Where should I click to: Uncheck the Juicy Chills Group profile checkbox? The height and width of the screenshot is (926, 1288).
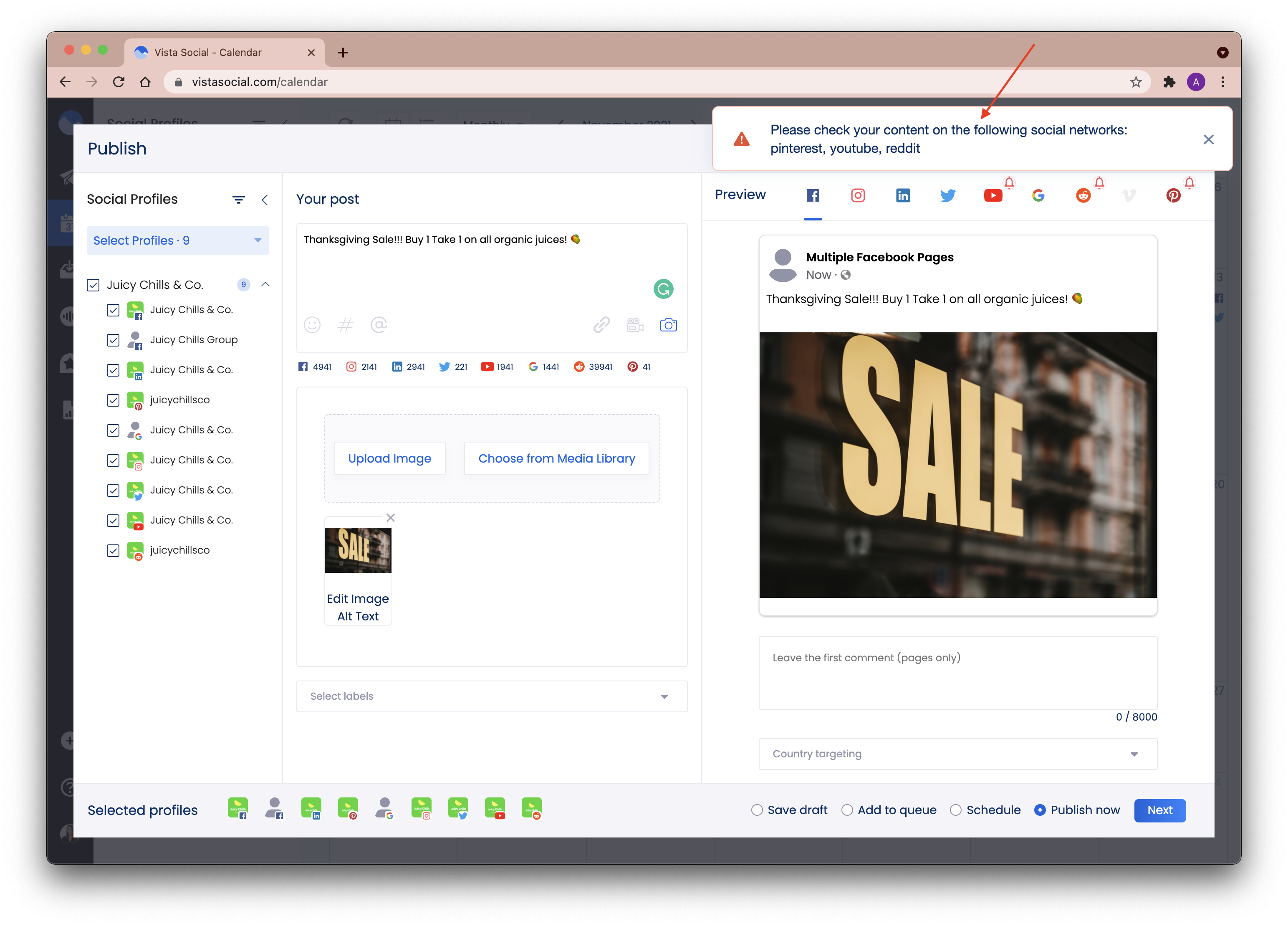coord(113,340)
